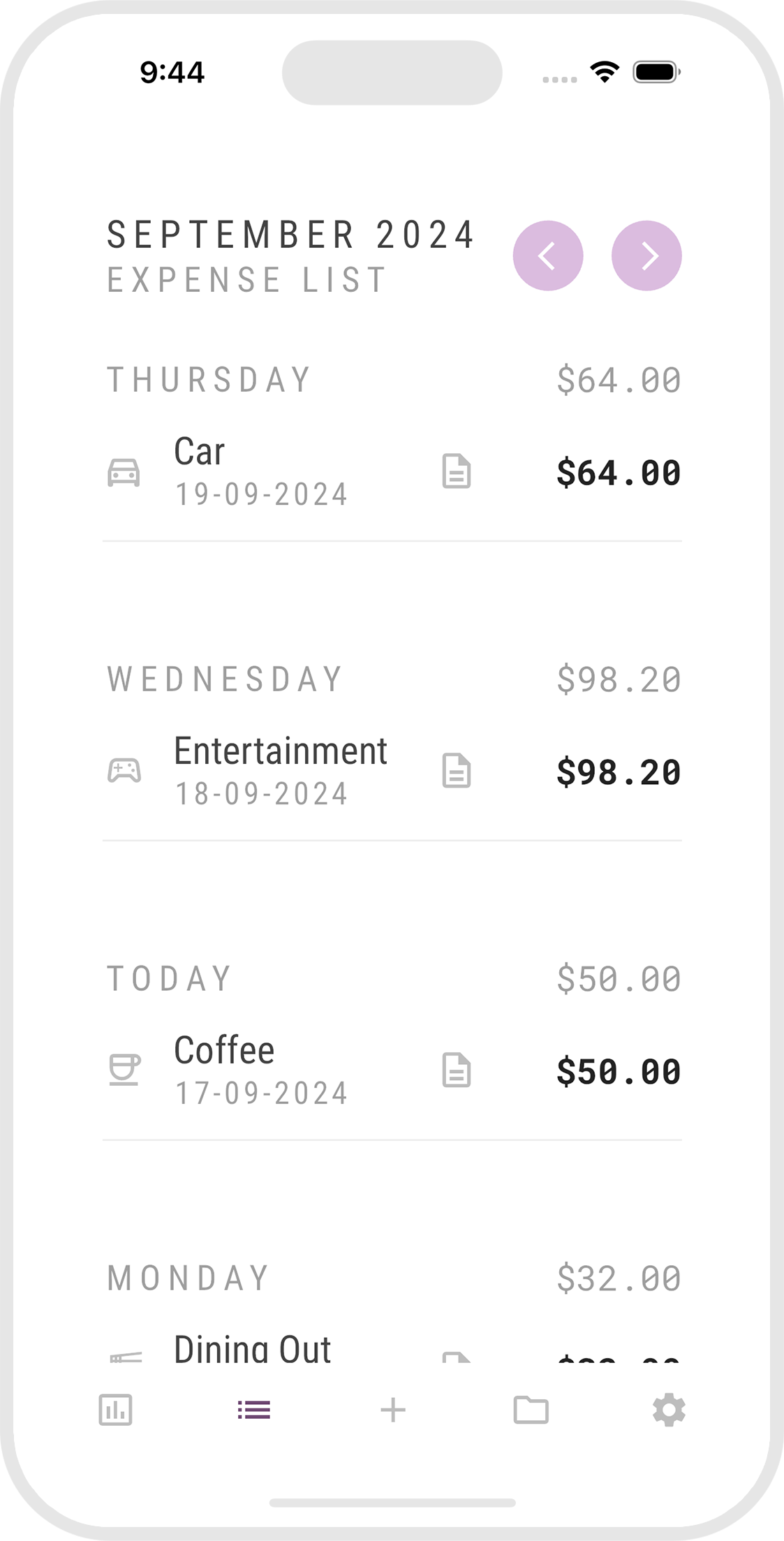
Task: Open the folder categories tab
Action: click(531, 1410)
